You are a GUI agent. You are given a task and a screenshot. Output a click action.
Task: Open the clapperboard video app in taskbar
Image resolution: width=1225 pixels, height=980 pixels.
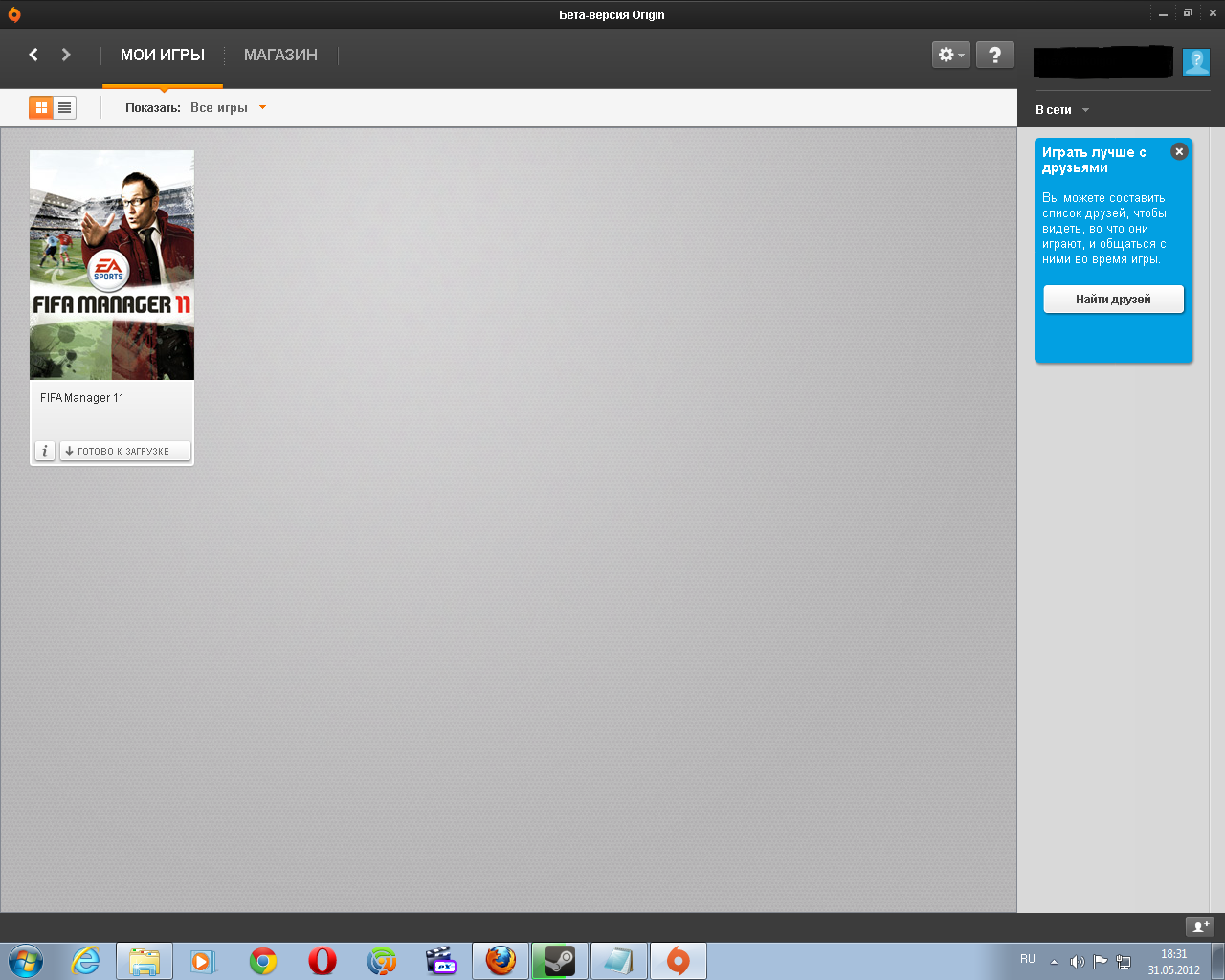pyautogui.click(x=441, y=961)
